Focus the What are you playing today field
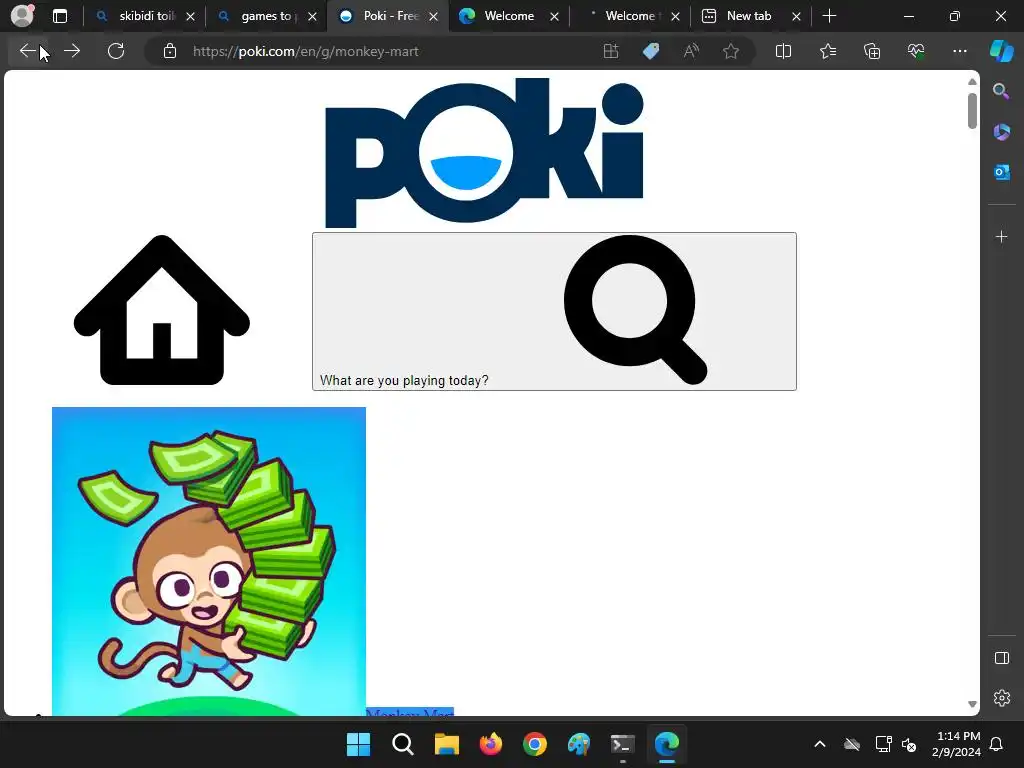This screenshot has height=768, width=1024. (554, 312)
